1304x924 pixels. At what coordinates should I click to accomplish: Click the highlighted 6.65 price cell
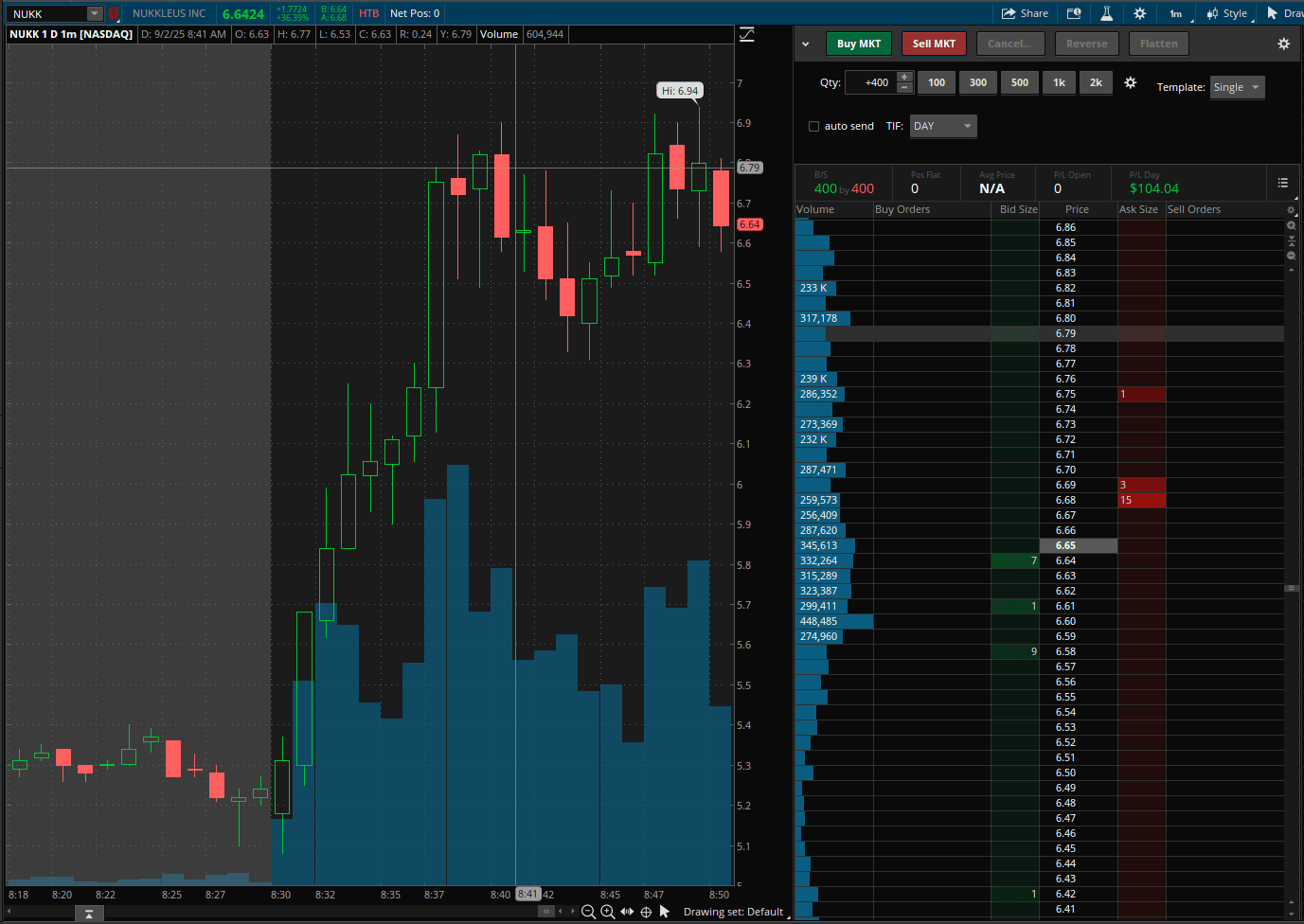1079,545
